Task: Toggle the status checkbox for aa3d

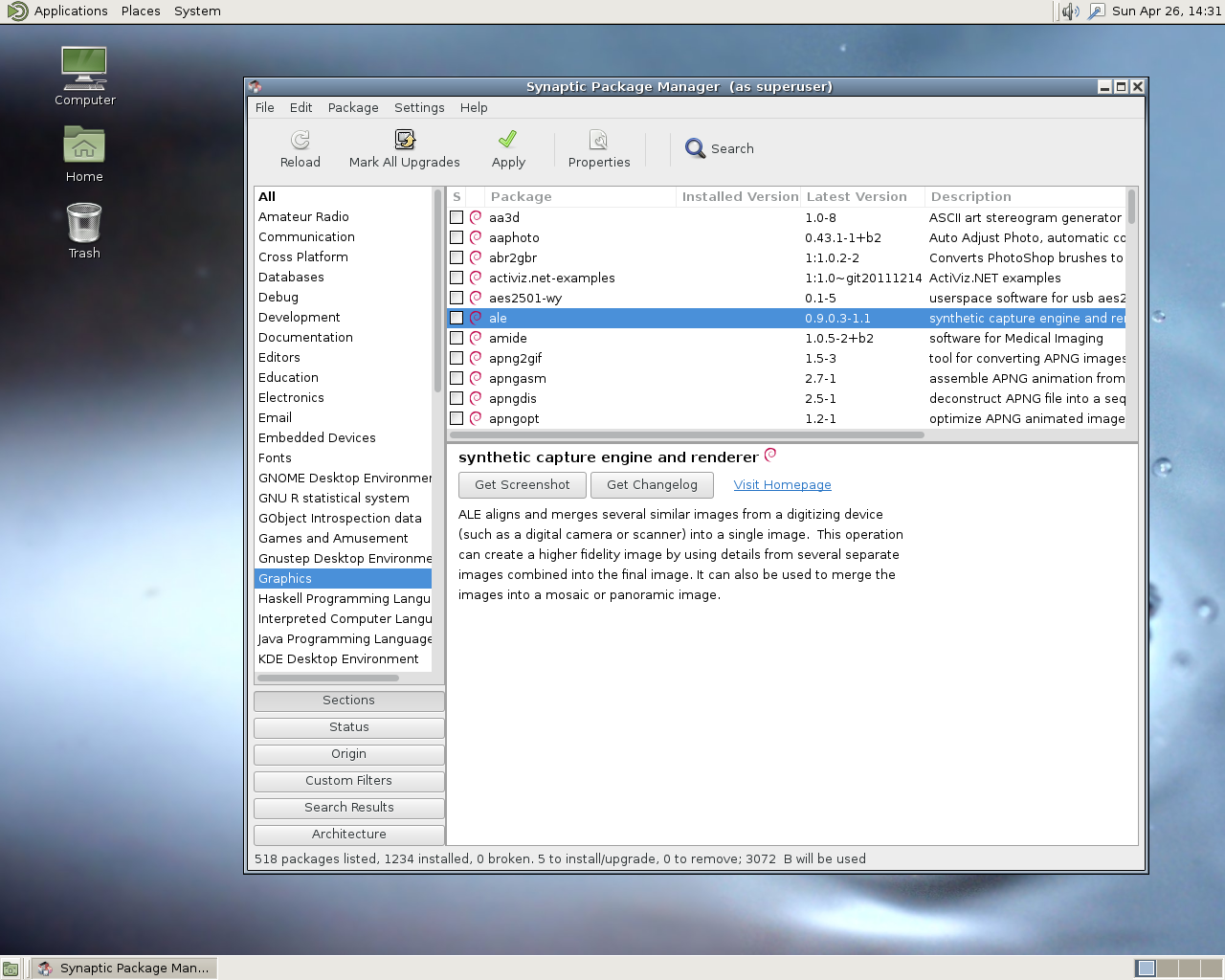Action: click(x=457, y=217)
